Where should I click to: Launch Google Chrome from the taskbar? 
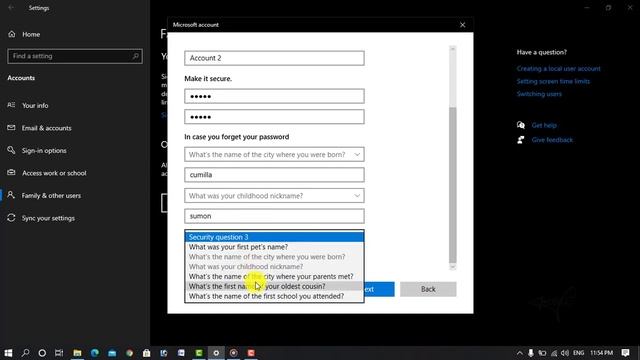129,353
